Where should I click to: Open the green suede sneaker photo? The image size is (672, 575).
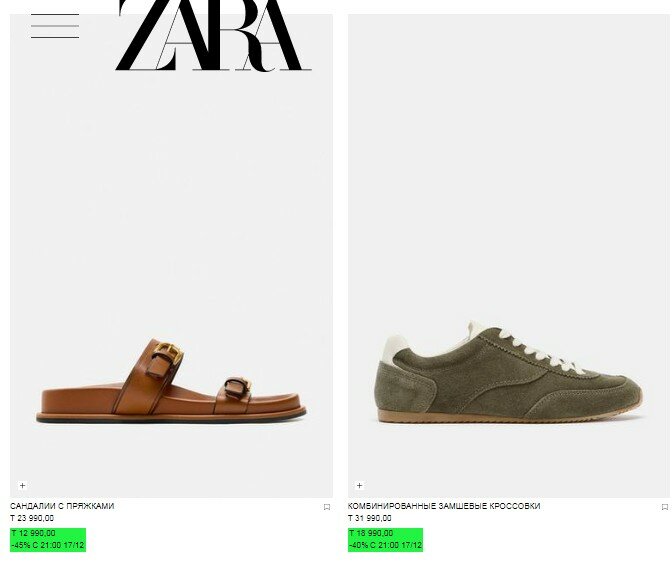click(x=508, y=256)
